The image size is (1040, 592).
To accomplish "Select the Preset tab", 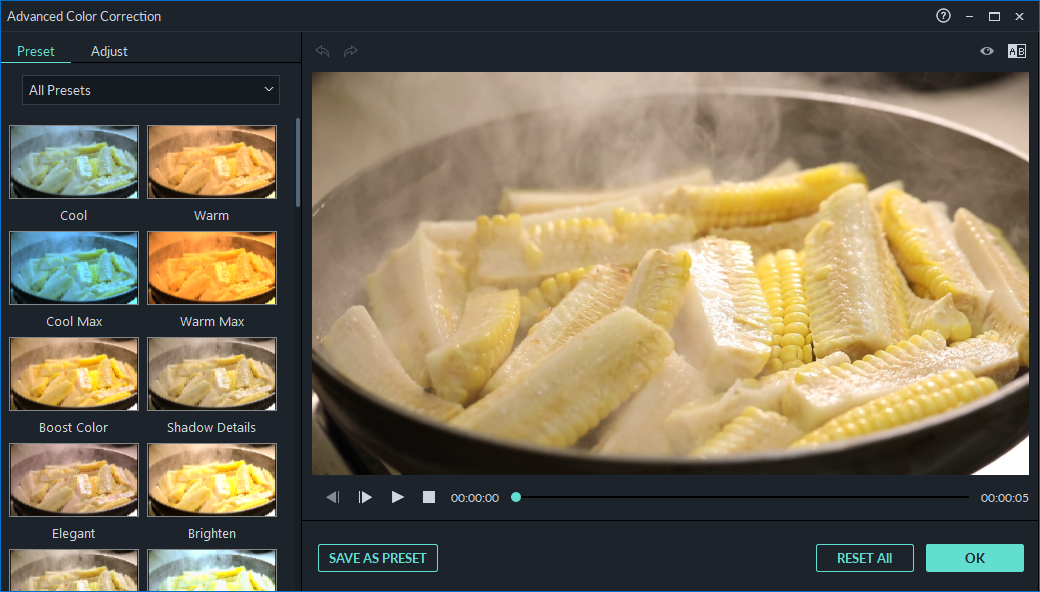I will pyautogui.click(x=36, y=51).
